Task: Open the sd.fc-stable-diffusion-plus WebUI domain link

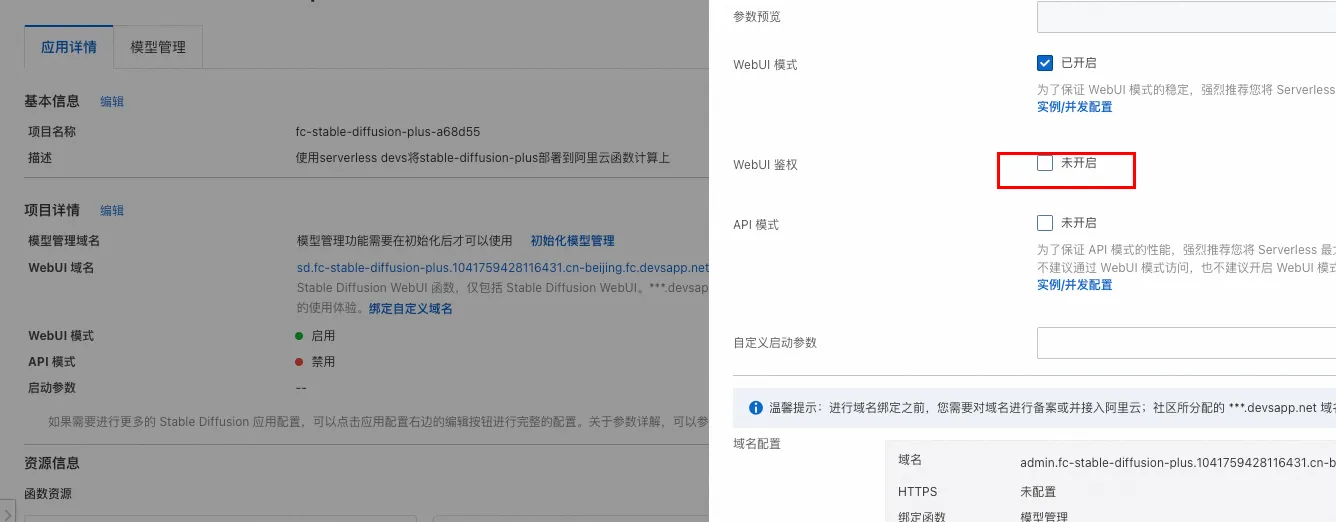Action: point(503,268)
